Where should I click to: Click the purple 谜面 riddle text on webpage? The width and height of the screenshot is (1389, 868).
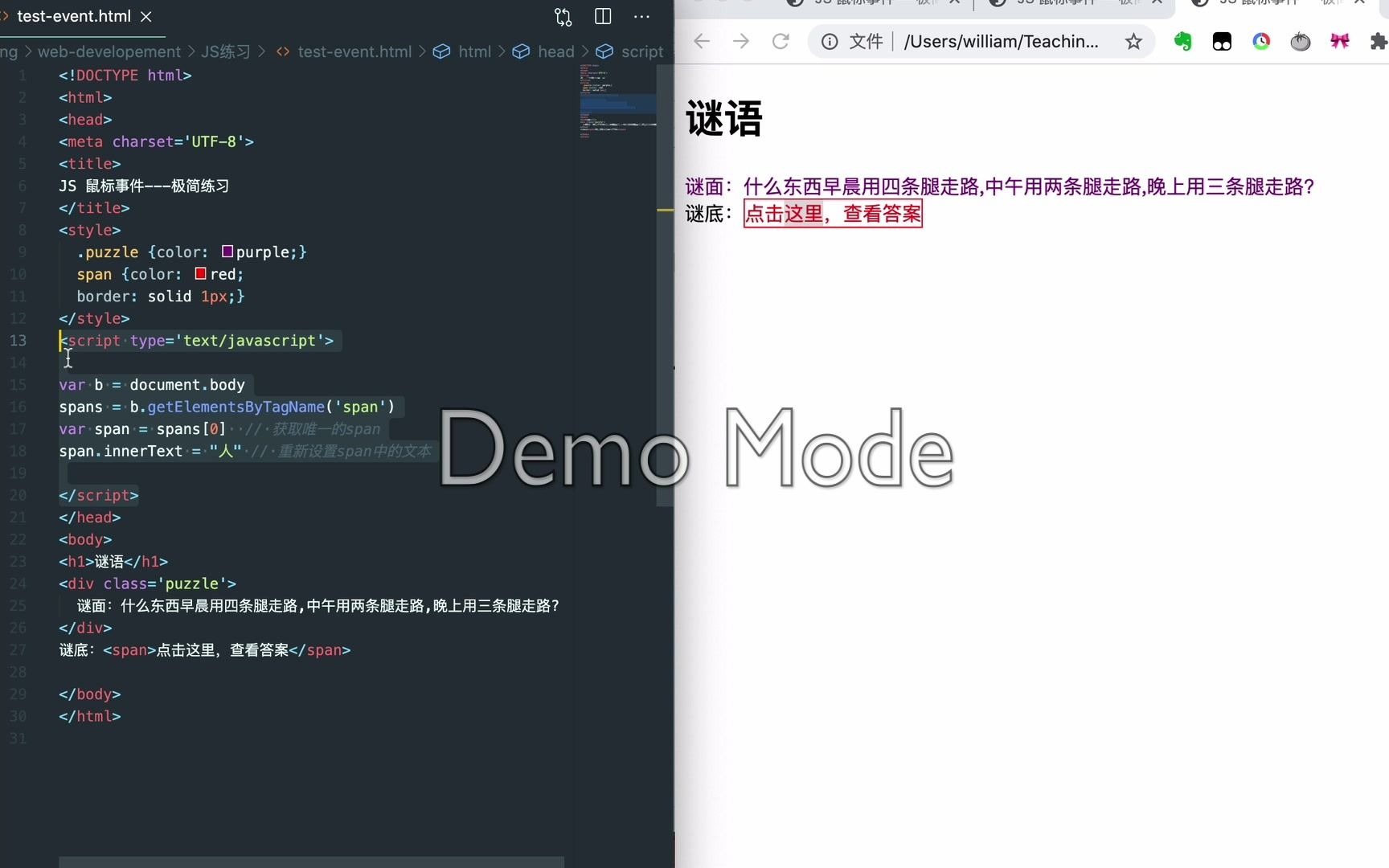[1000, 186]
